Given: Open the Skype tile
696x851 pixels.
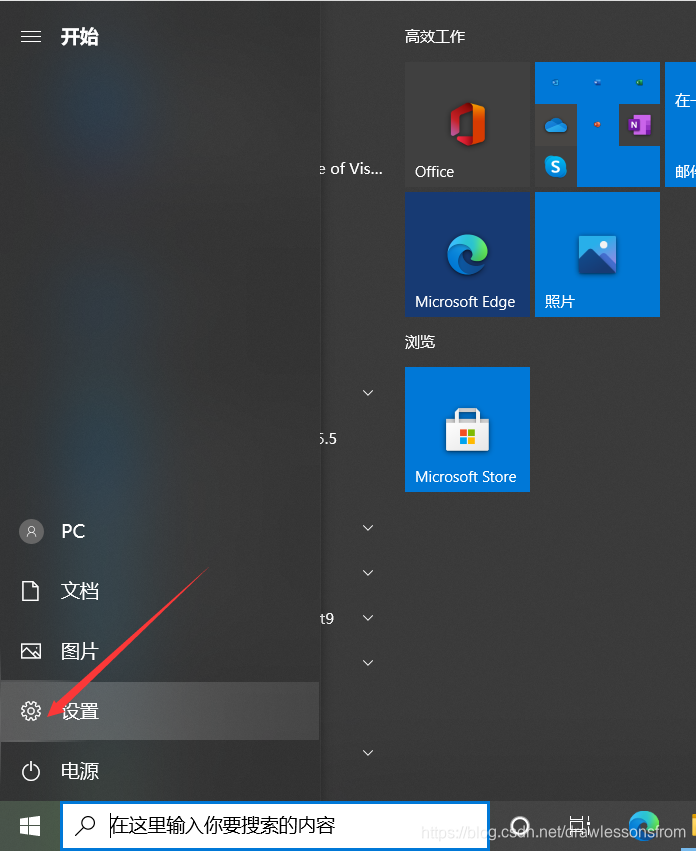Looking at the screenshot, I should click(555, 167).
